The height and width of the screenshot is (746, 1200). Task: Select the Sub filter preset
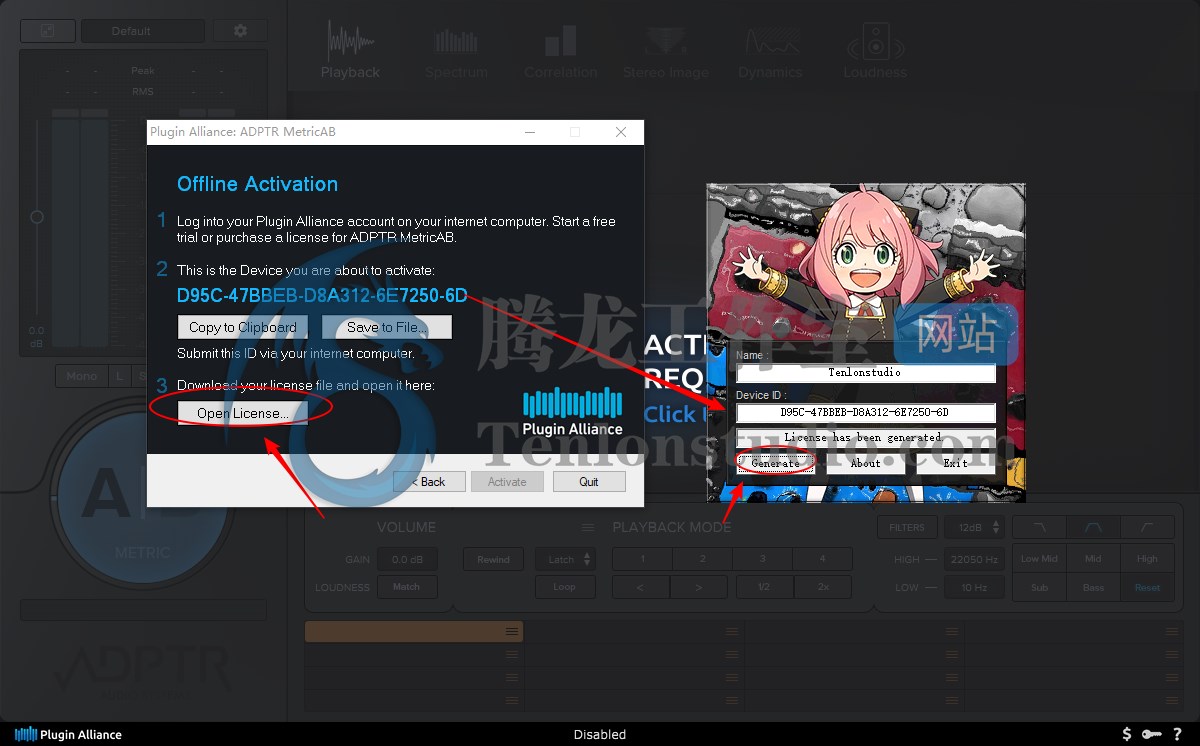coord(1040,587)
